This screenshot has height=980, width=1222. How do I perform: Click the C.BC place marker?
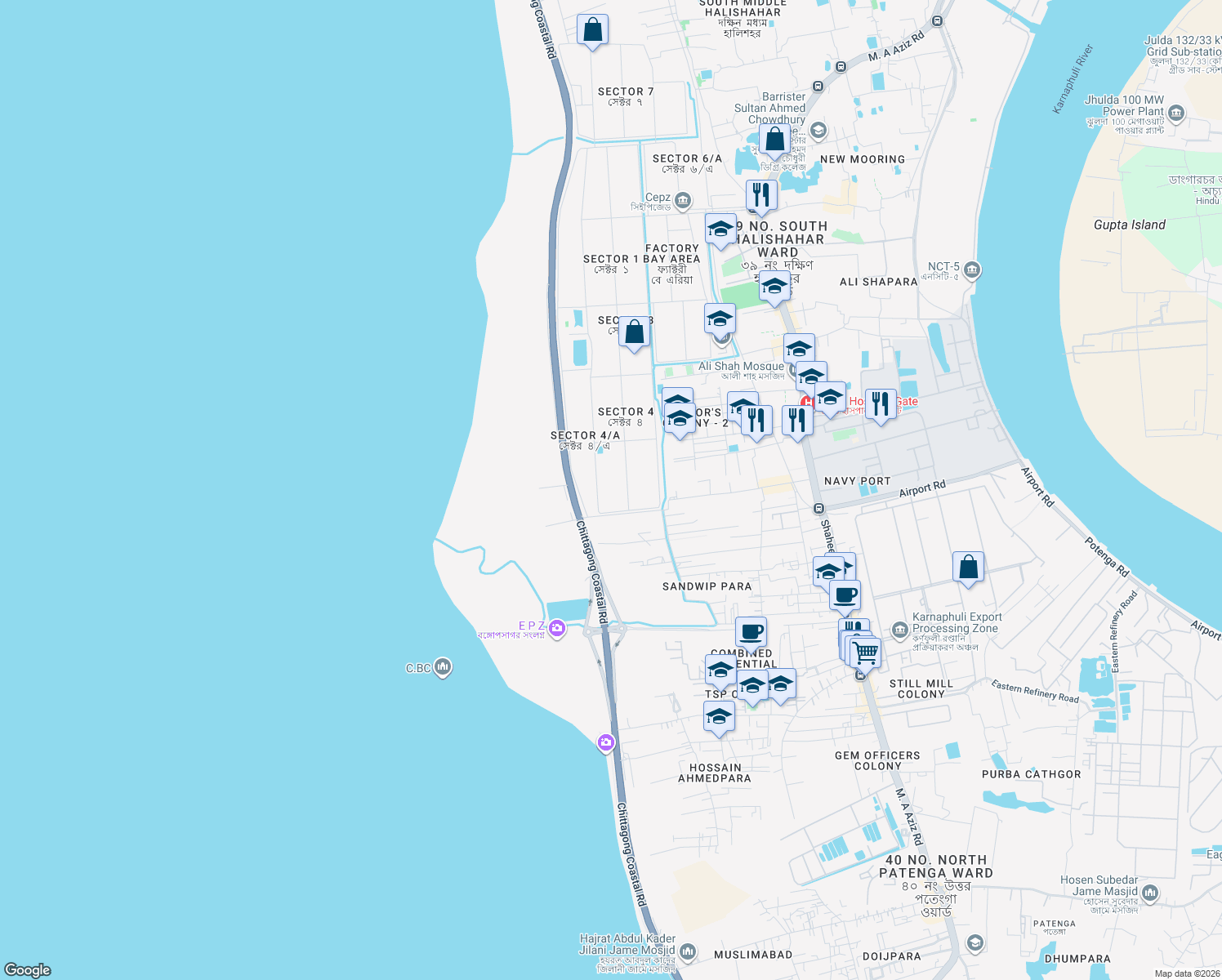pos(441,667)
